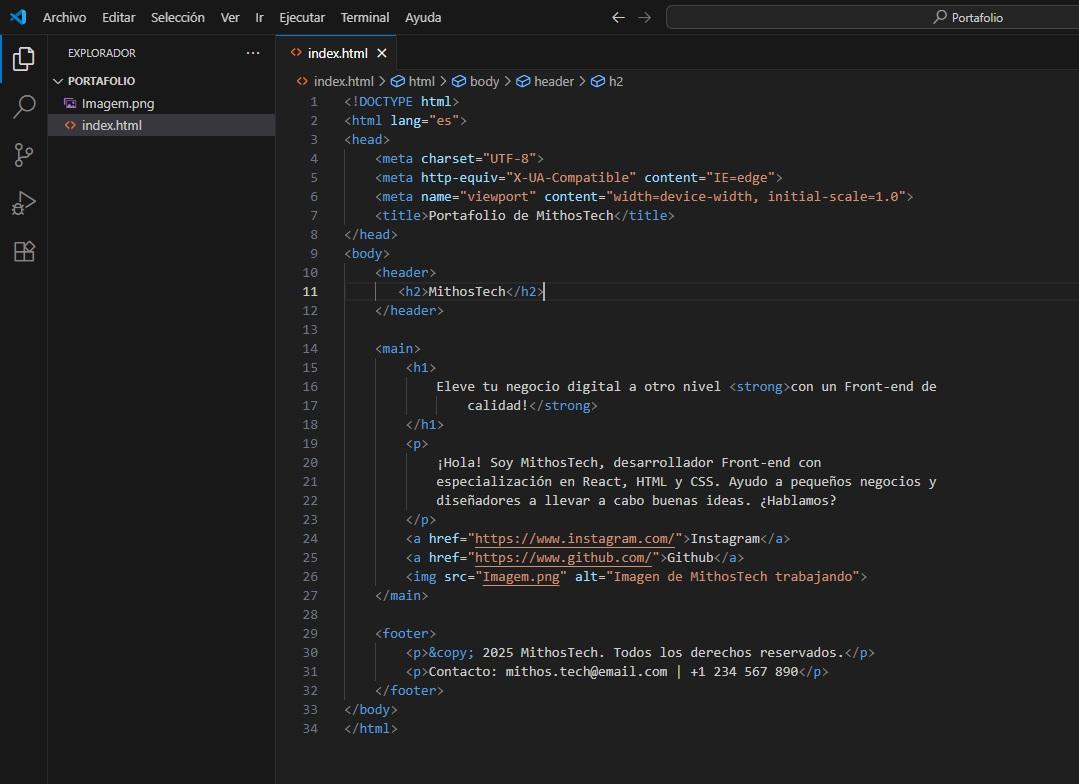Click the 'EXPLORADOR' panel title
The image size is (1079, 784).
click(102, 53)
